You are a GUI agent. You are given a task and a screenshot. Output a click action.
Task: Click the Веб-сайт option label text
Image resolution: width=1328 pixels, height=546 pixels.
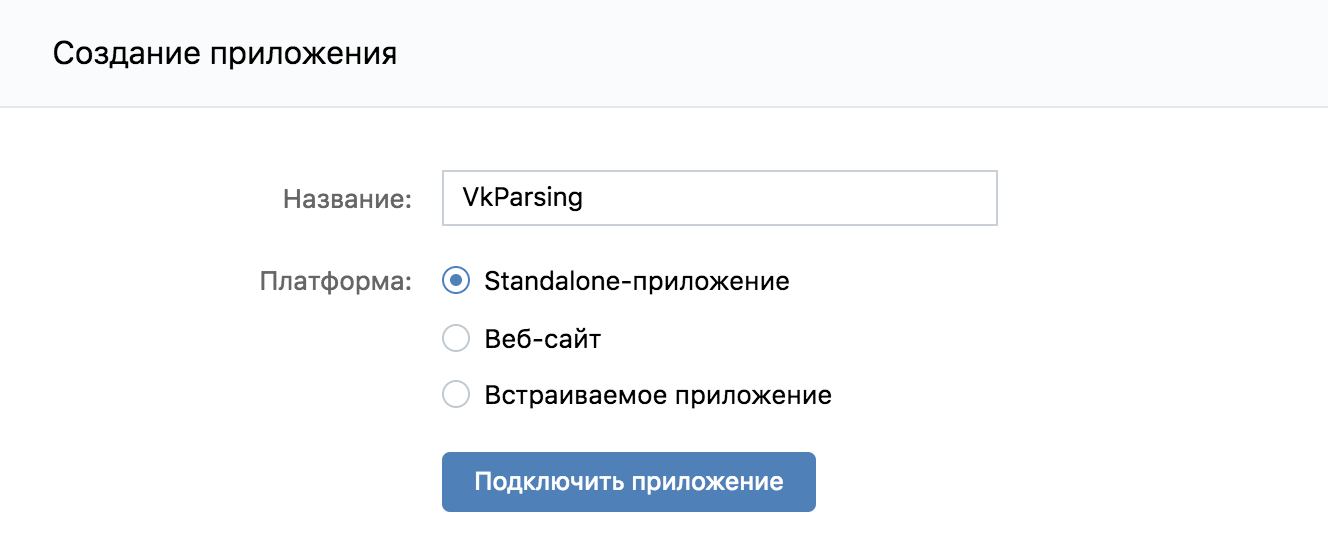[x=543, y=339]
